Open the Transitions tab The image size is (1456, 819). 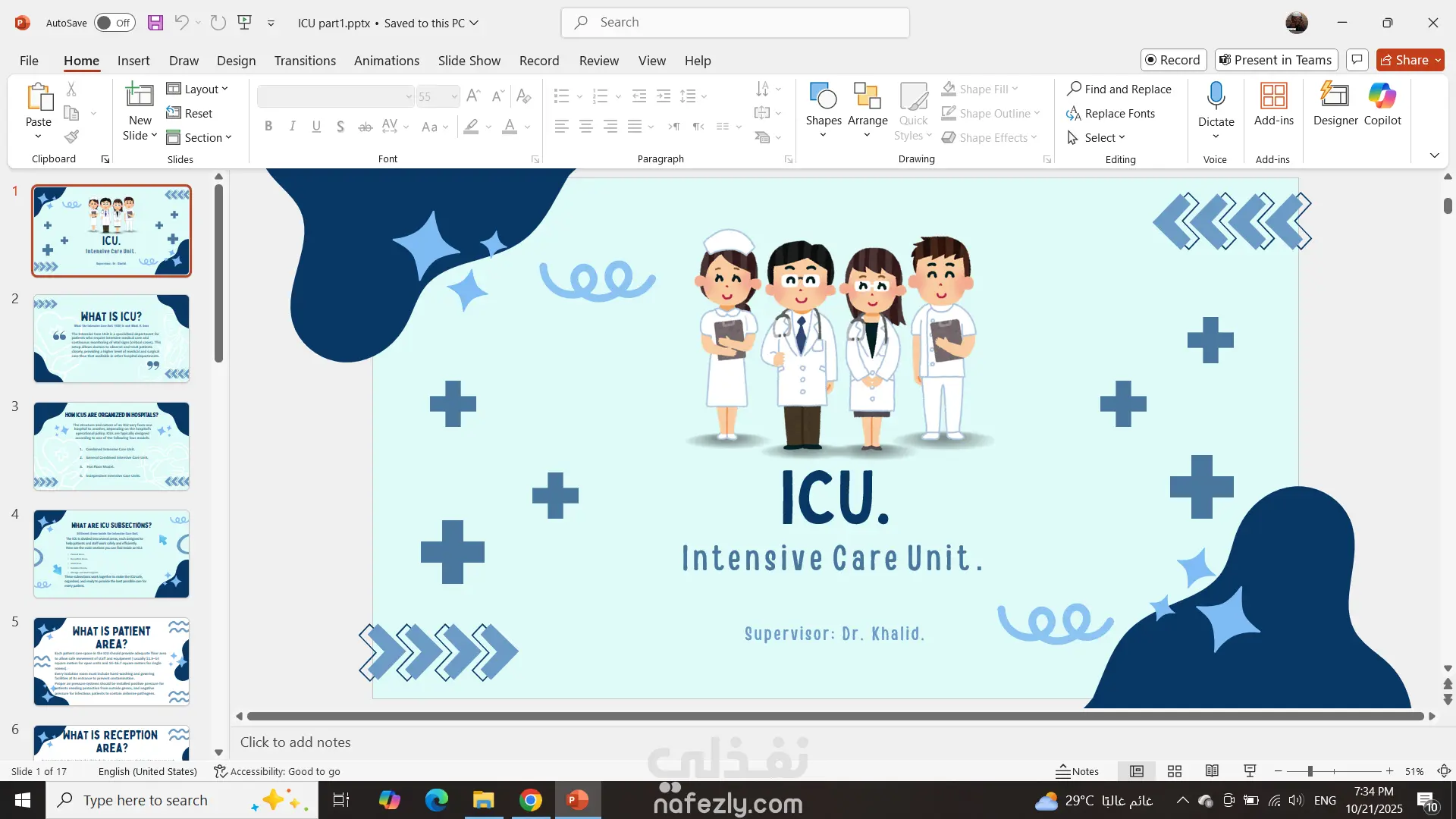point(305,61)
